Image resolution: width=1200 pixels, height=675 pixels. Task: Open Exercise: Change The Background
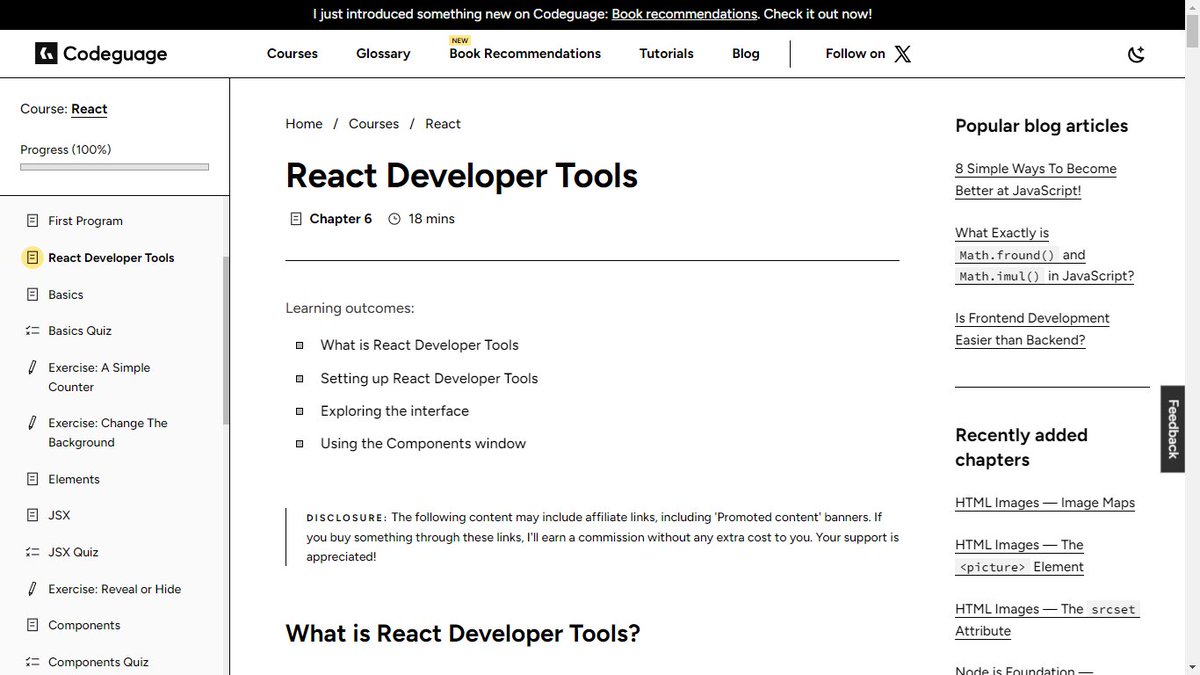[x=108, y=432]
